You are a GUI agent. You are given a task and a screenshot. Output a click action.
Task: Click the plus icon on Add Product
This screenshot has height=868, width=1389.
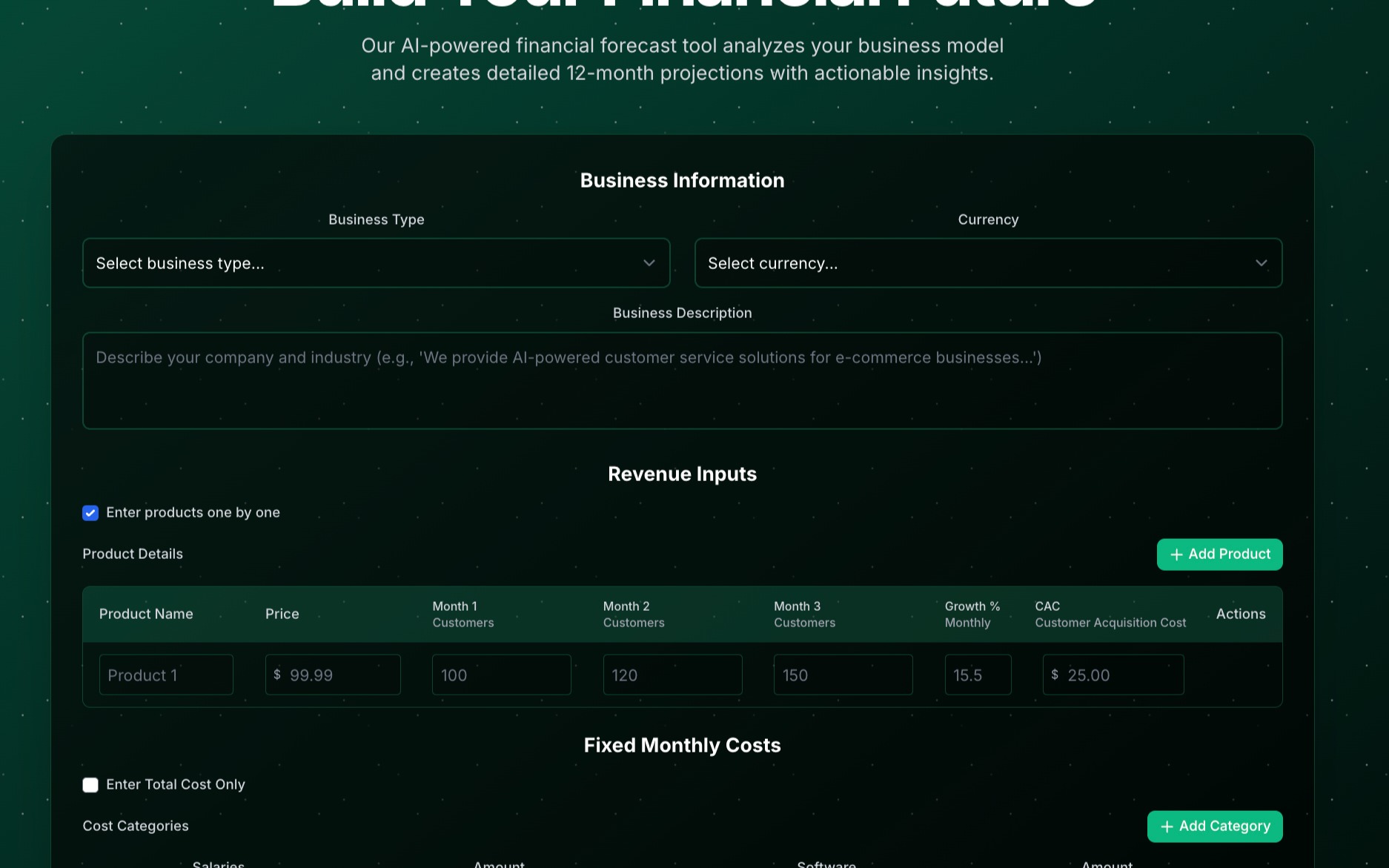(x=1176, y=554)
